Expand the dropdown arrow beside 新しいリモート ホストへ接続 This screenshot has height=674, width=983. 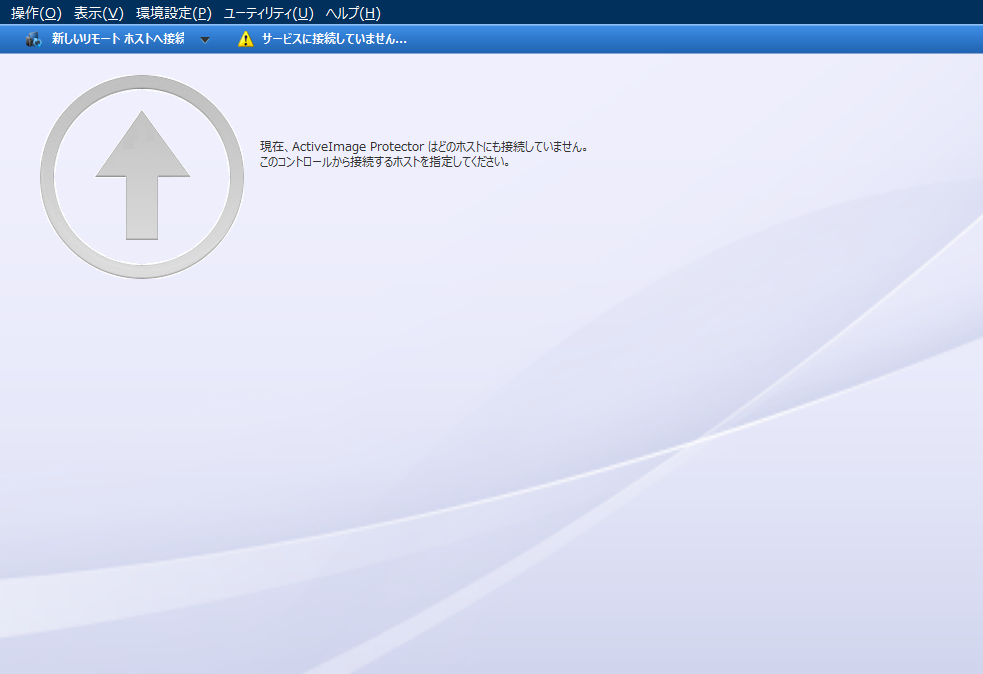coord(205,40)
